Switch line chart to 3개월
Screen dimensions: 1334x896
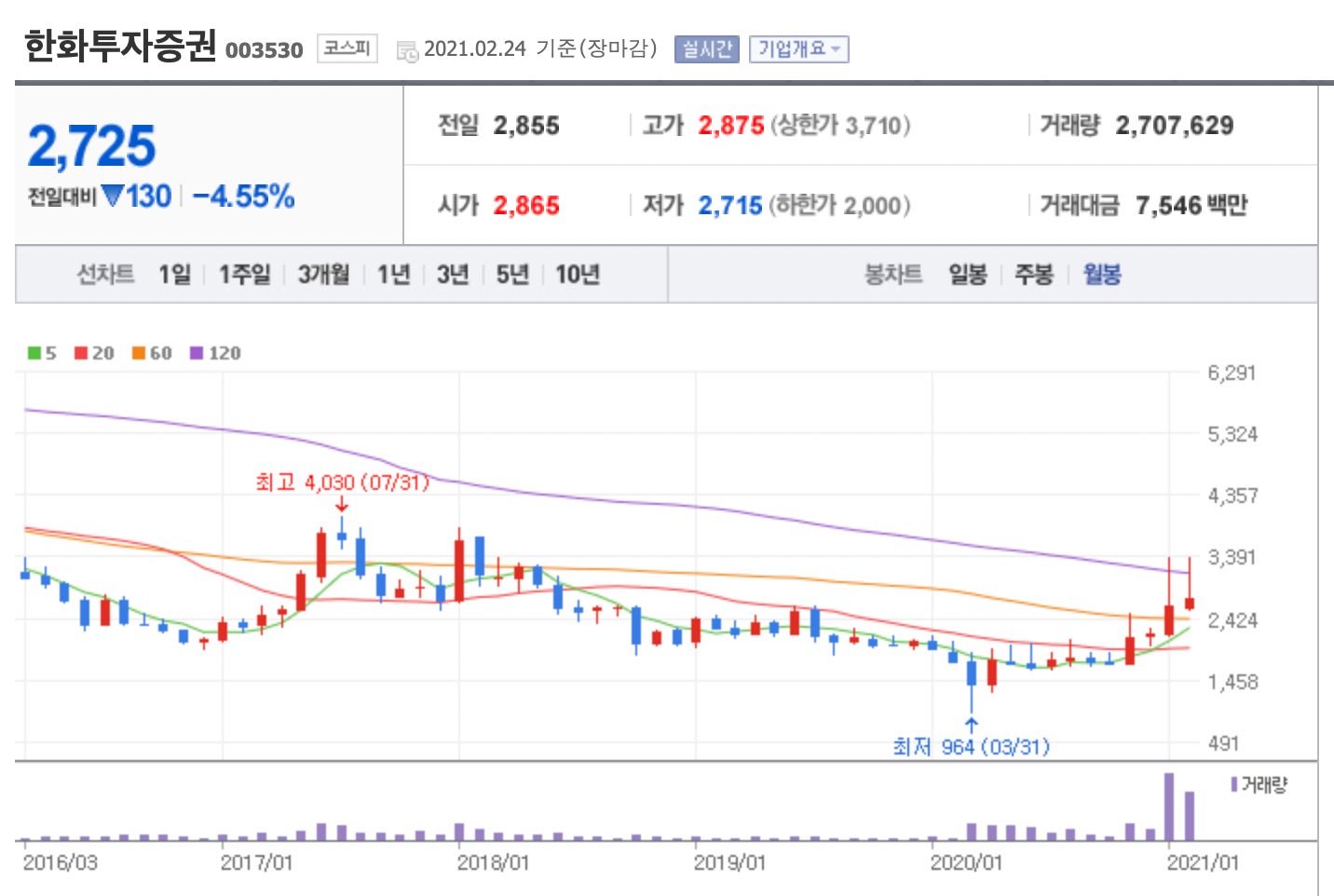pos(323,274)
